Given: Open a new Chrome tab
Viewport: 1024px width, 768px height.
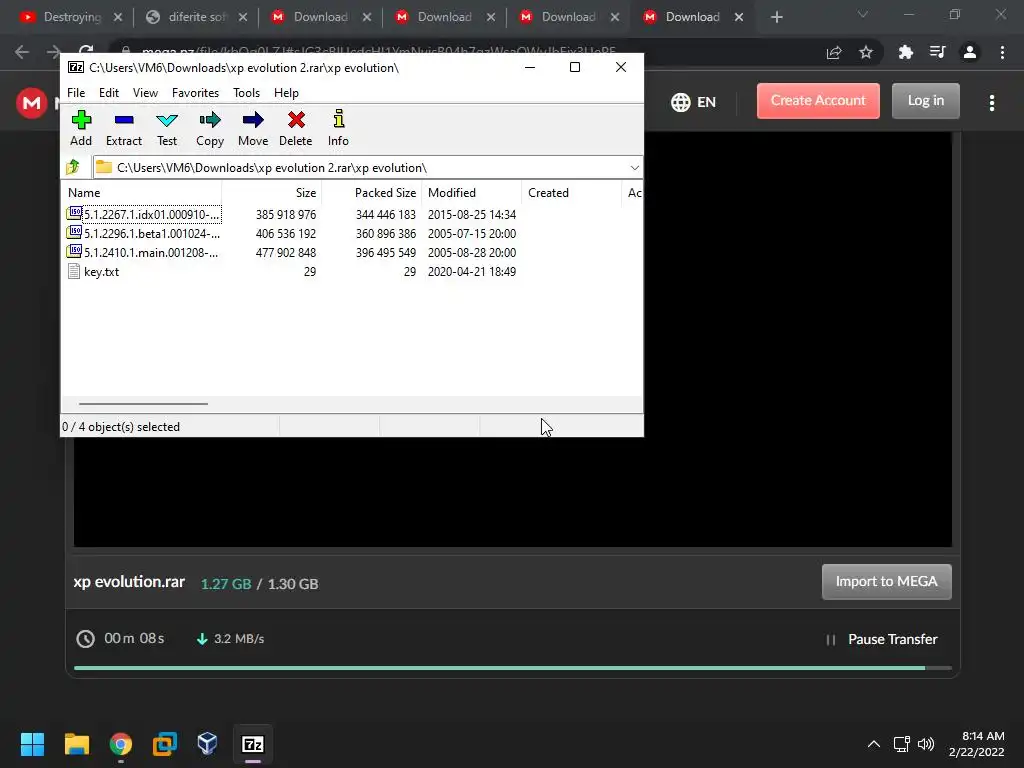Looking at the screenshot, I should (x=776, y=17).
